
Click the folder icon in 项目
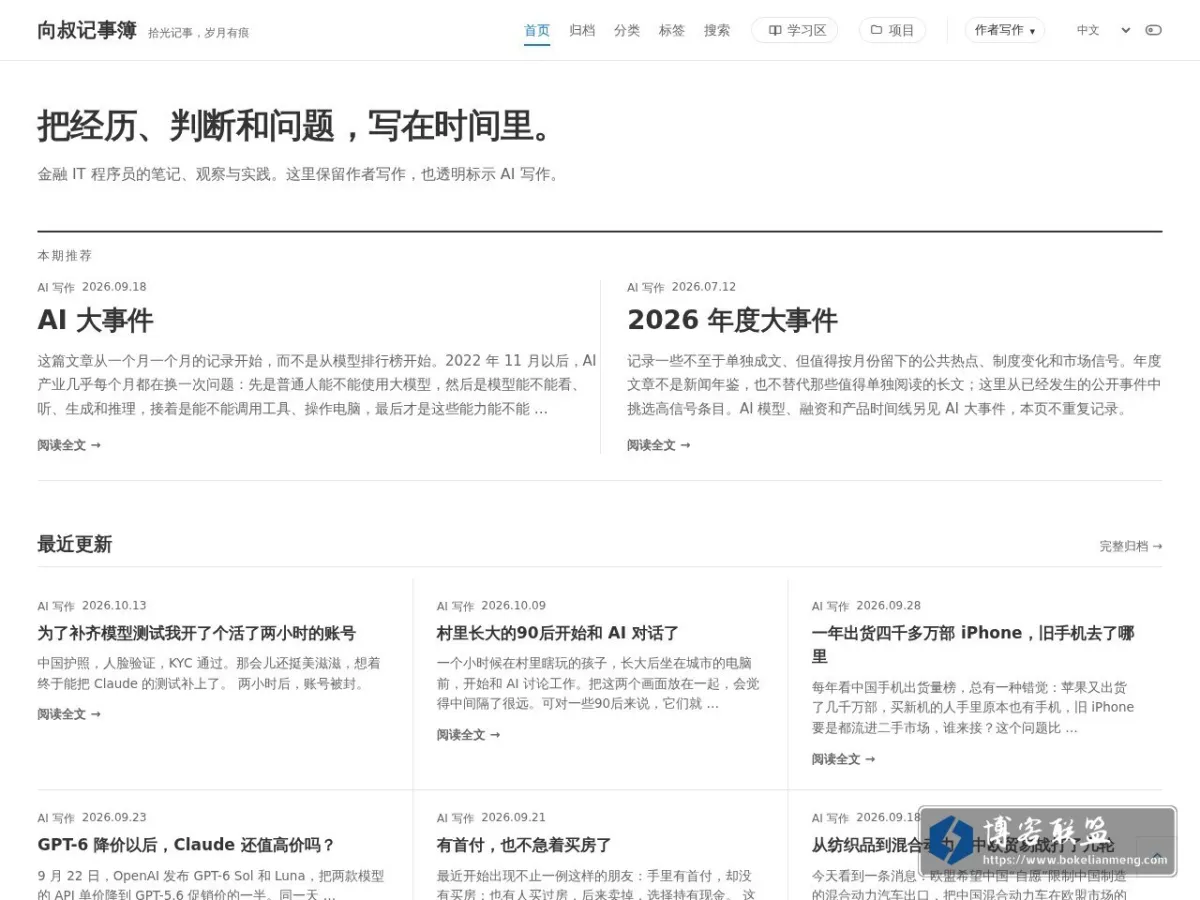pos(876,30)
